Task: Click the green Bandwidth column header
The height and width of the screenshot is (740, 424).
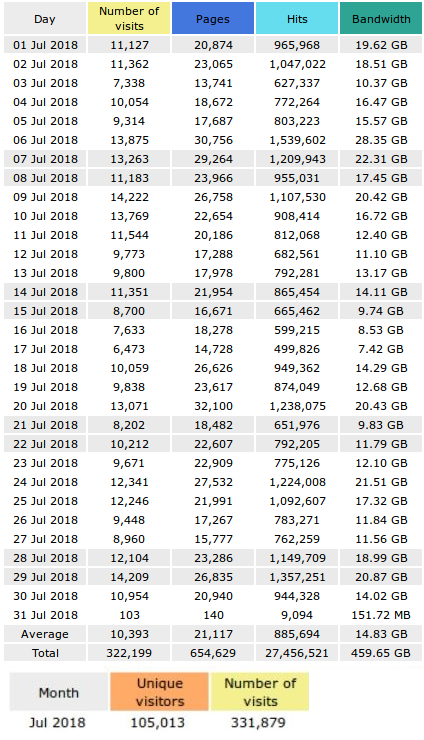Action: click(x=381, y=18)
